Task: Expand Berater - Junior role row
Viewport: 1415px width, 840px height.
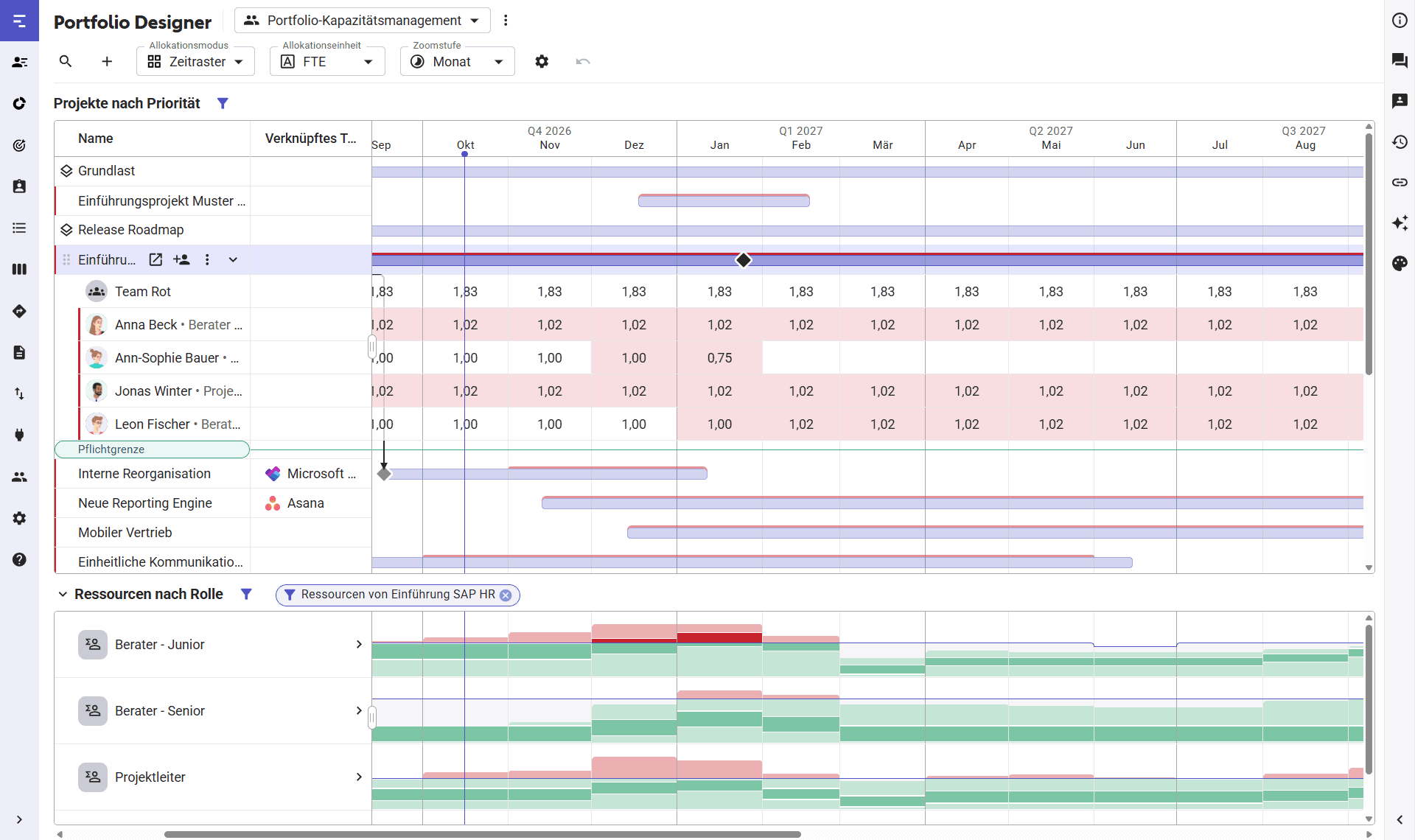Action: coord(359,644)
